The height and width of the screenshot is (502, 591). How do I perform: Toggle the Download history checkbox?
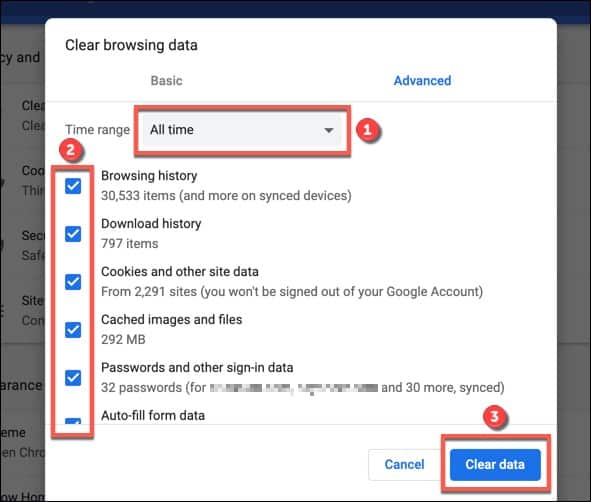[x=73, y=234]
